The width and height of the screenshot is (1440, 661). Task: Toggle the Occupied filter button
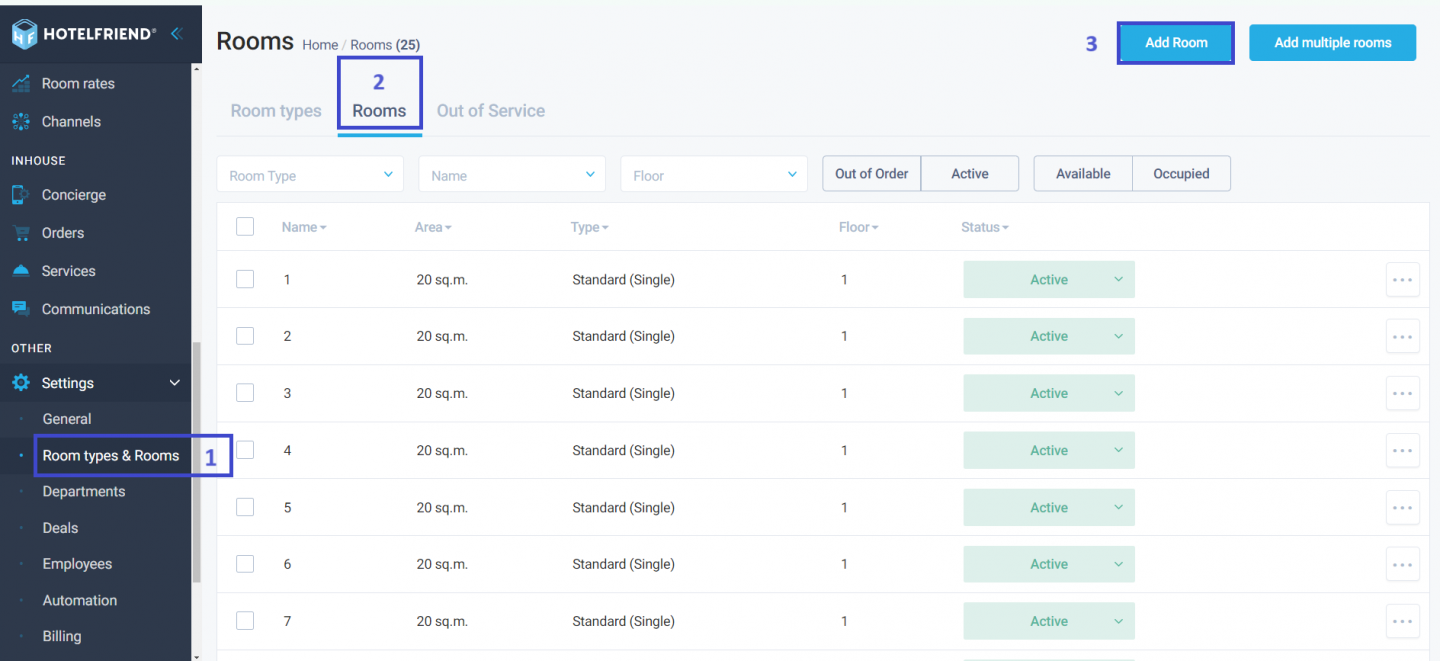point(1181,174)
